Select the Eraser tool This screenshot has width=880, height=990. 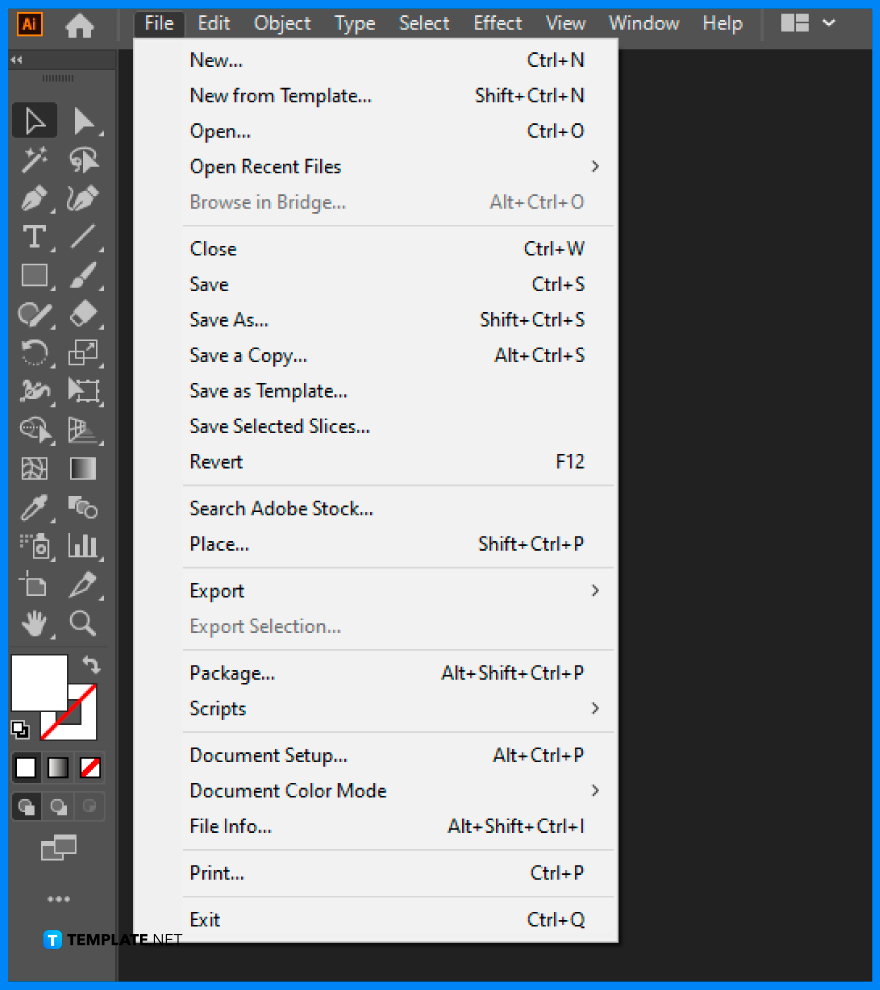(84, 314)
